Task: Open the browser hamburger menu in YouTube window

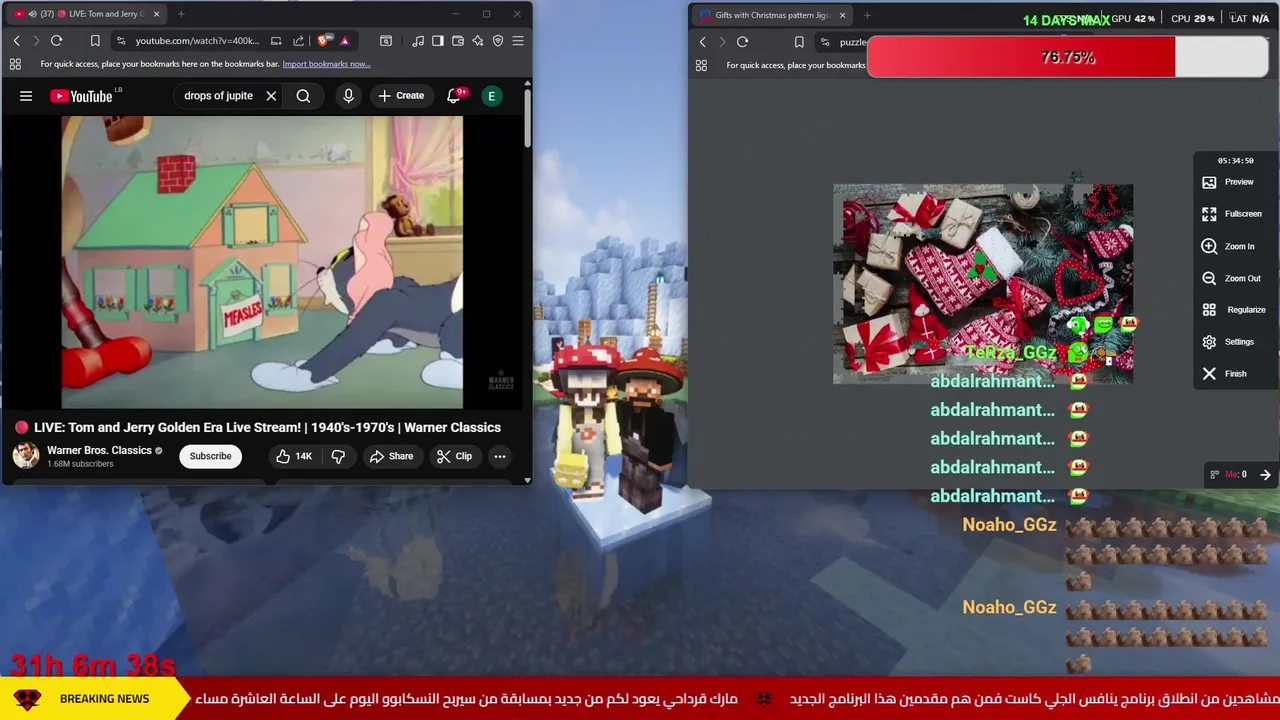Action: 518,41
